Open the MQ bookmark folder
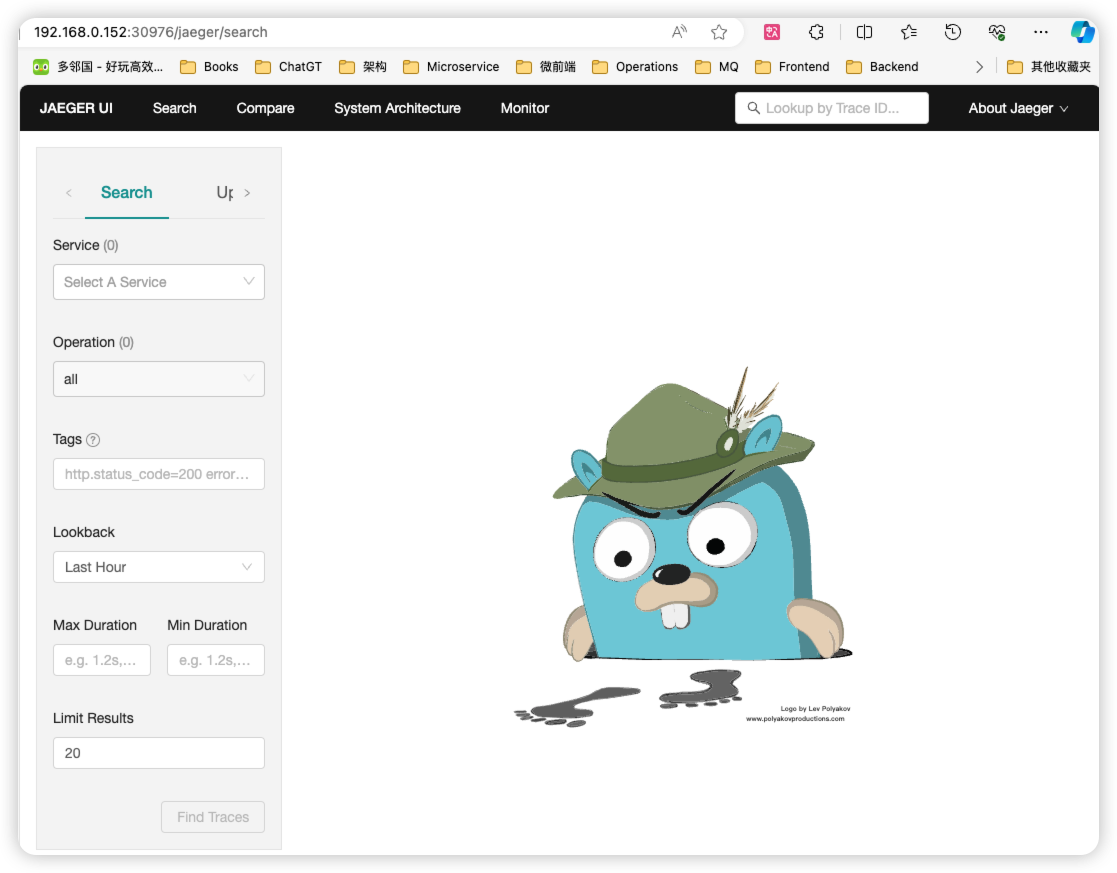The image size is (1117, 873). click(717, 67)
